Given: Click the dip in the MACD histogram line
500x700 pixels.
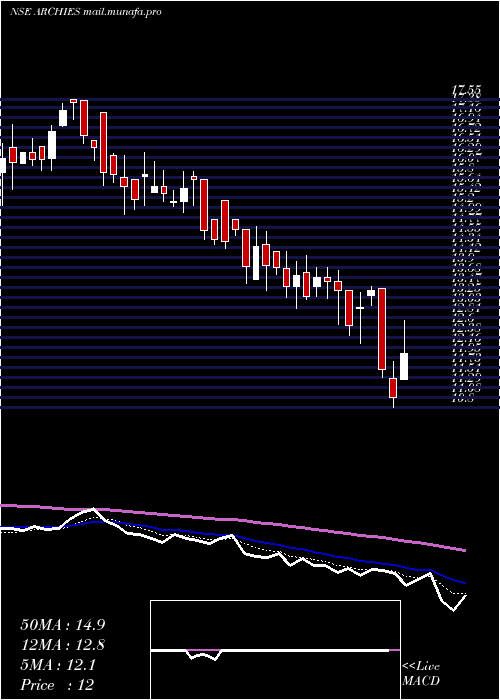Looking at the screenshot, I should pos(203,655).
